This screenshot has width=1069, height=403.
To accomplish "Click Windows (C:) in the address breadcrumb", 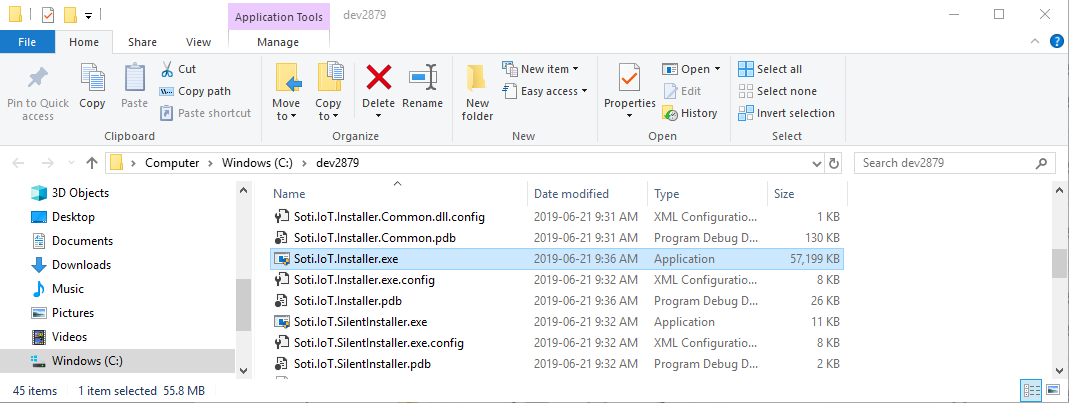I will 257,163.
